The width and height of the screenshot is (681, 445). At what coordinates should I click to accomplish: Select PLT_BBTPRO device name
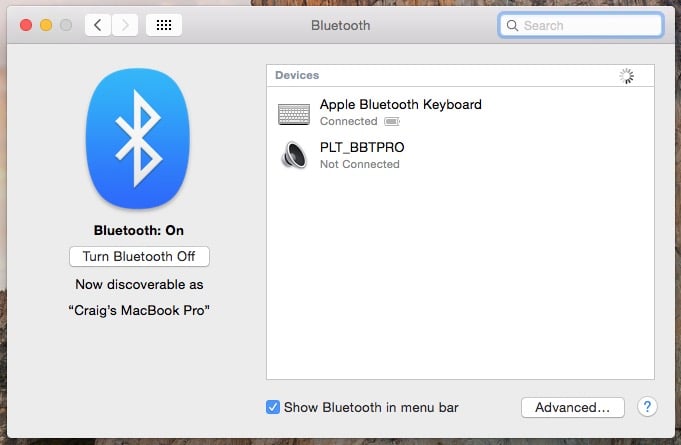tap(362, 147)
